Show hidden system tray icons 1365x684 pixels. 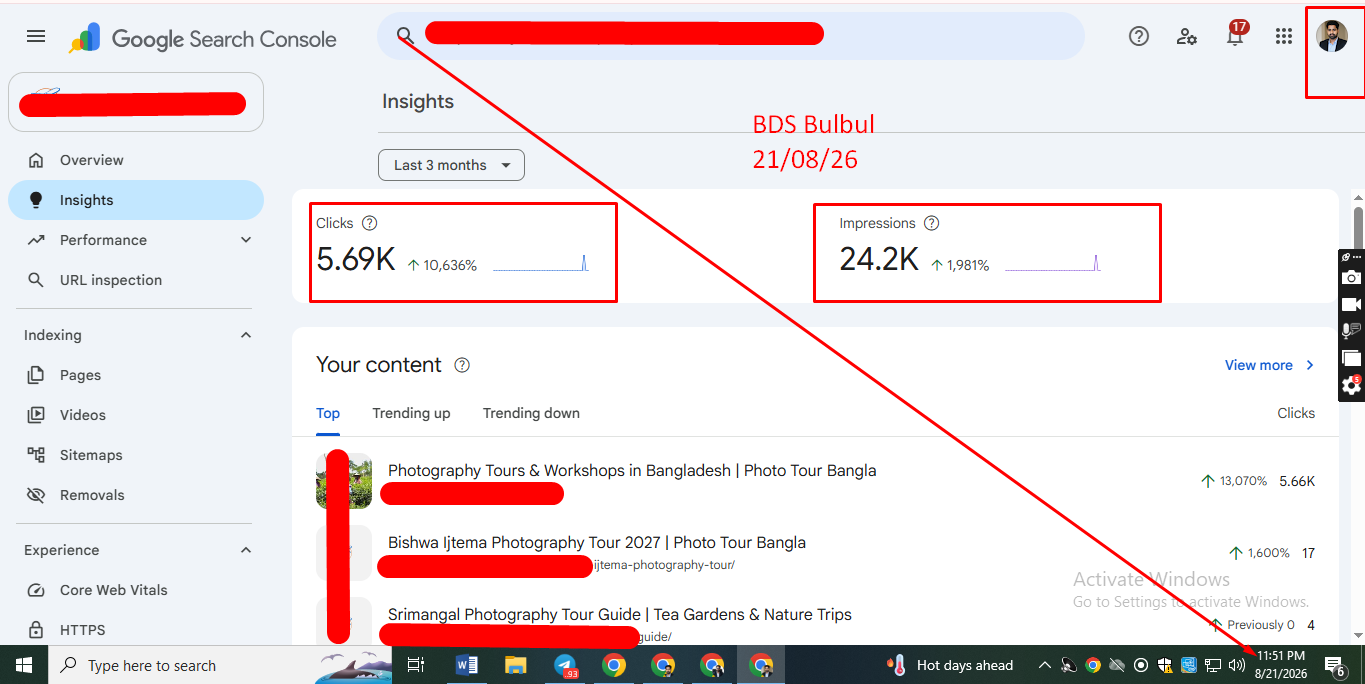1045,665
